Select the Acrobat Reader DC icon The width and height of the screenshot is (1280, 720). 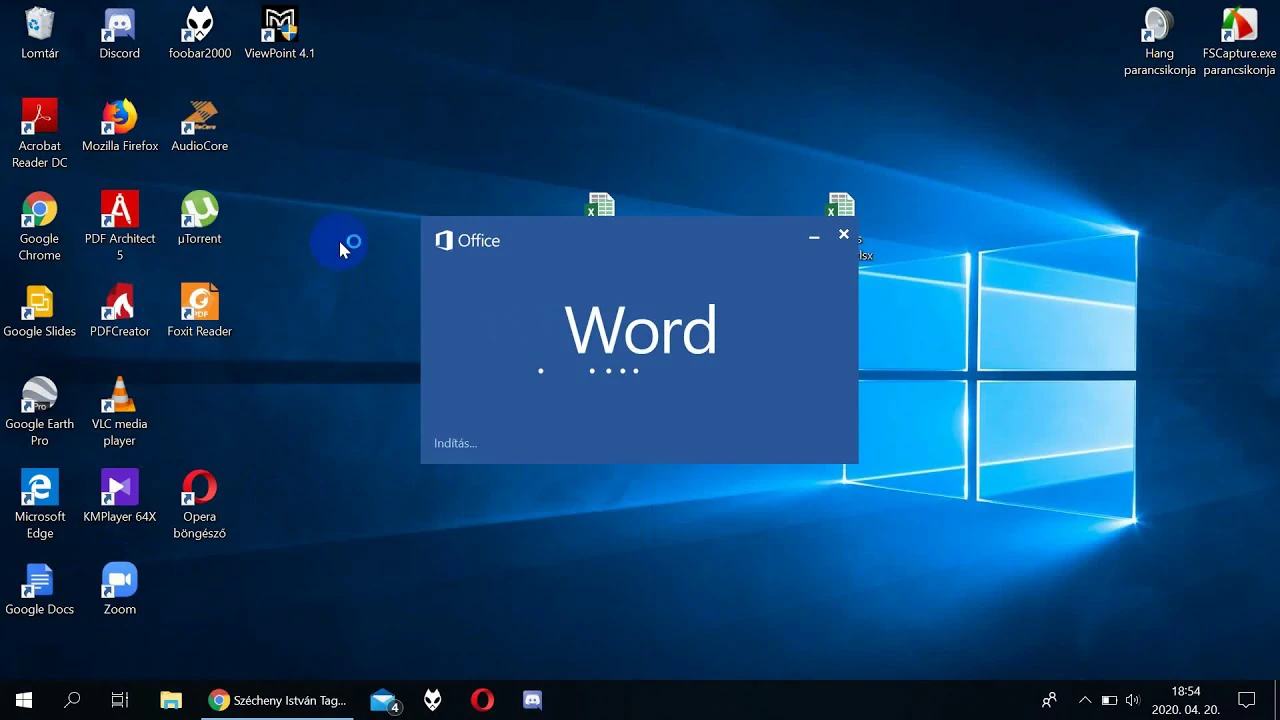tap(39, 134)
